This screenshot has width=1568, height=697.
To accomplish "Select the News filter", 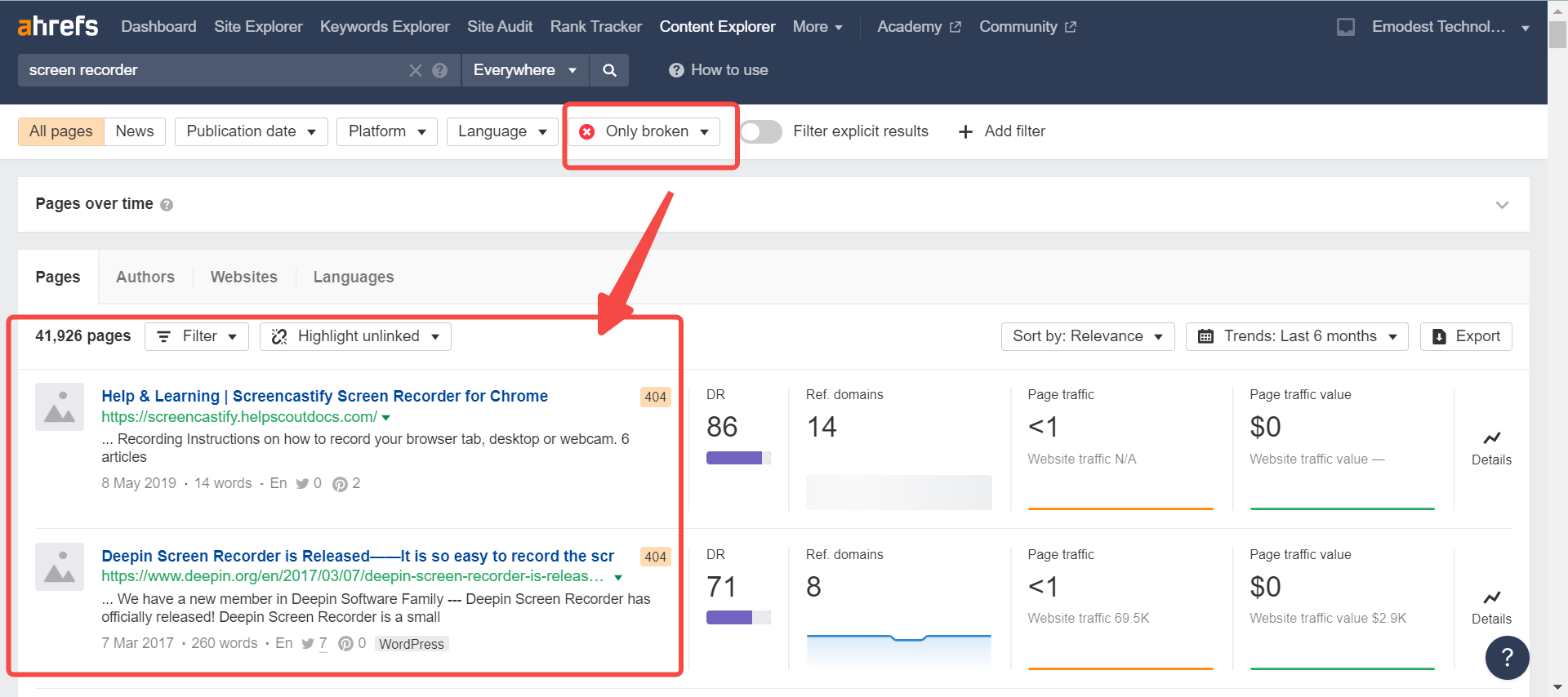I will pyautogui.click(x=135, y=131).
